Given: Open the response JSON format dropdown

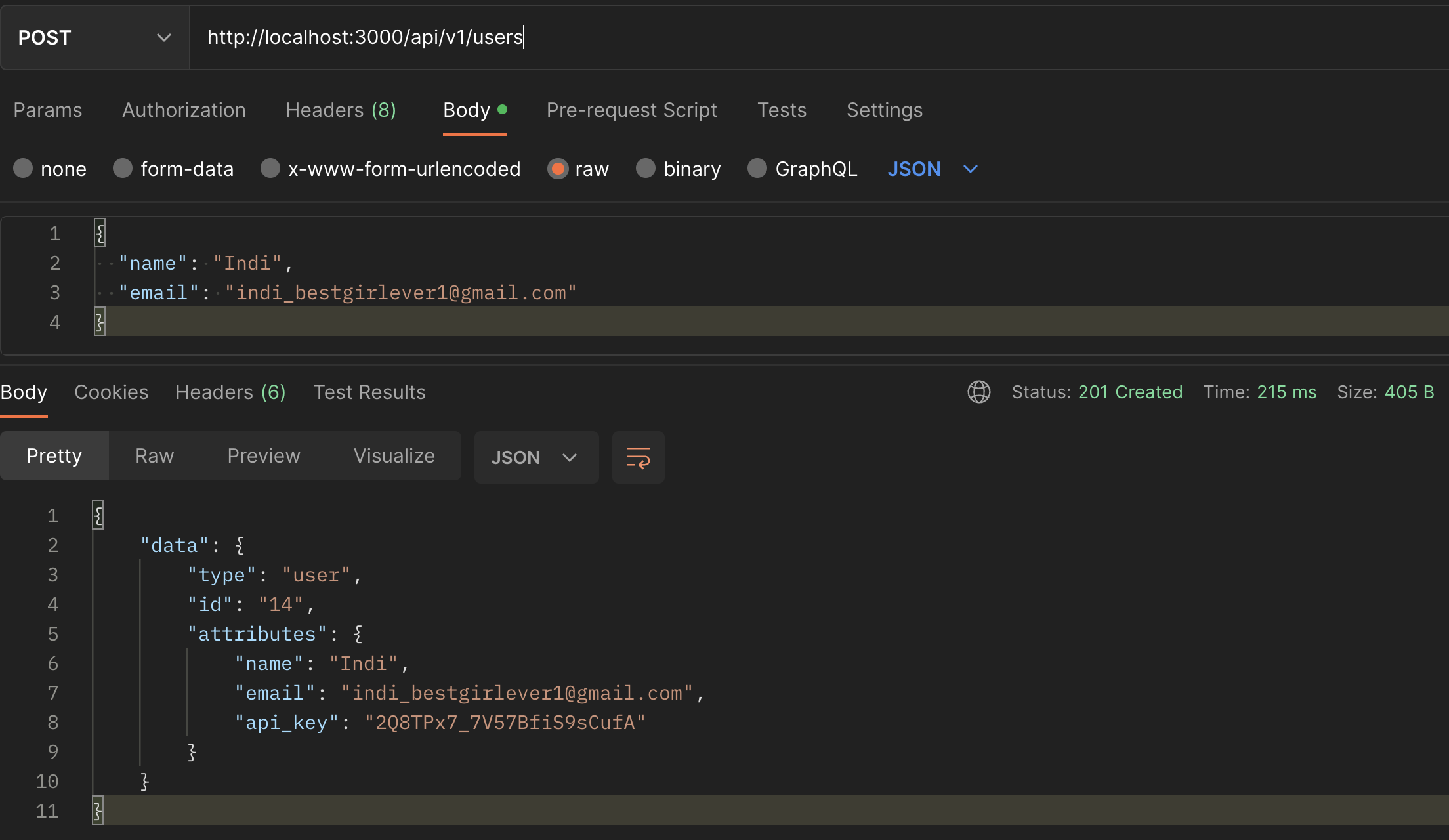Looking at the screenshot, I should point(535,457).
